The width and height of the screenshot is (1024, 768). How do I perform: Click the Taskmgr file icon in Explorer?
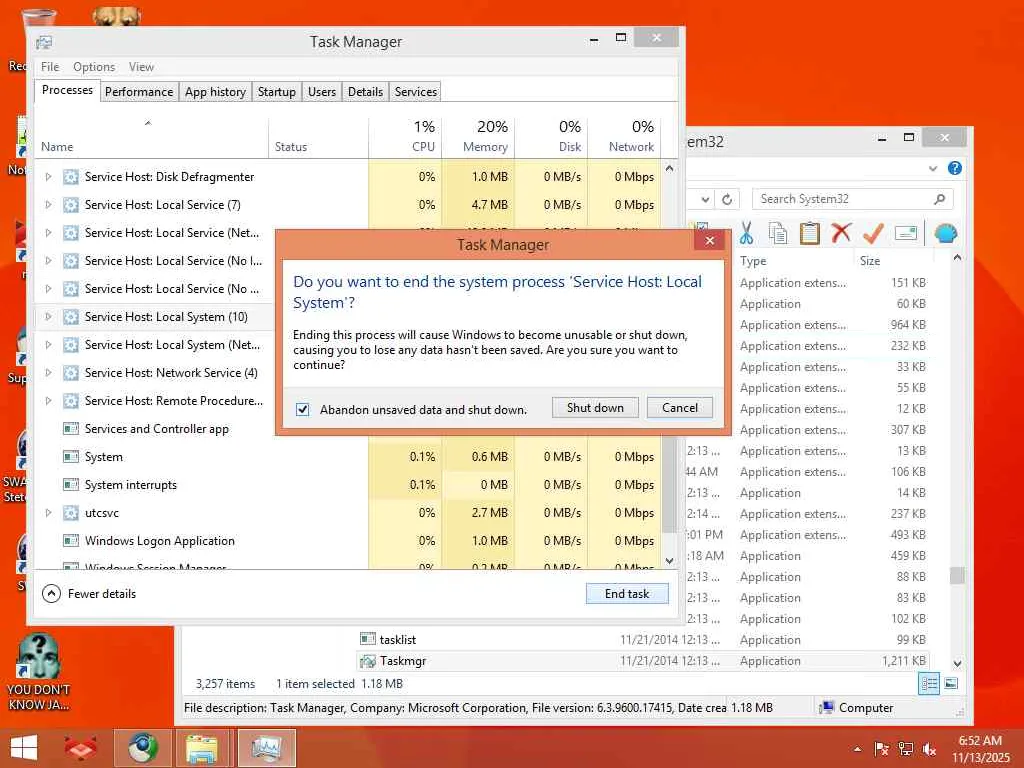coord(368,661)
